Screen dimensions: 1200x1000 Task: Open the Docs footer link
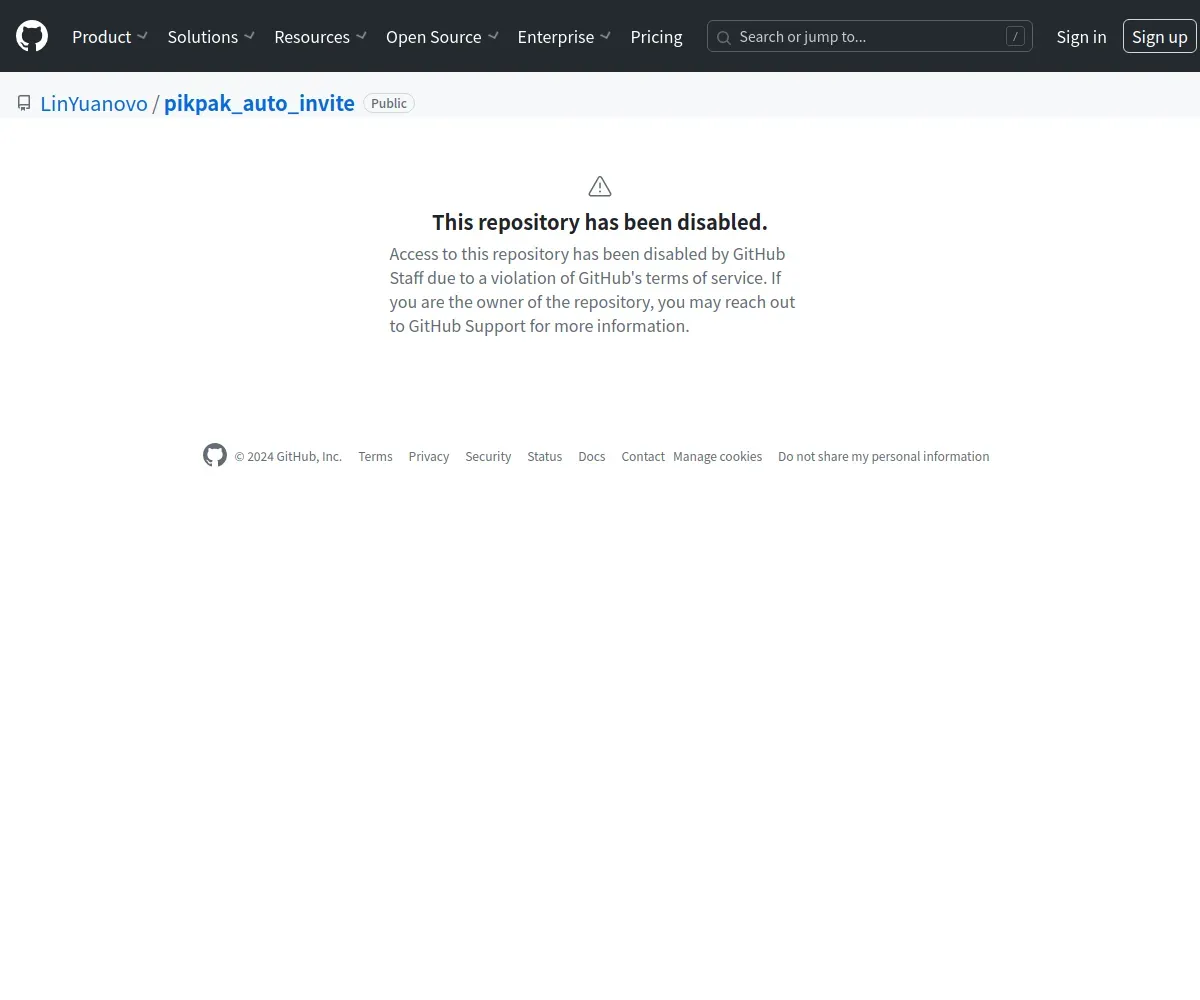click(592, 456)
